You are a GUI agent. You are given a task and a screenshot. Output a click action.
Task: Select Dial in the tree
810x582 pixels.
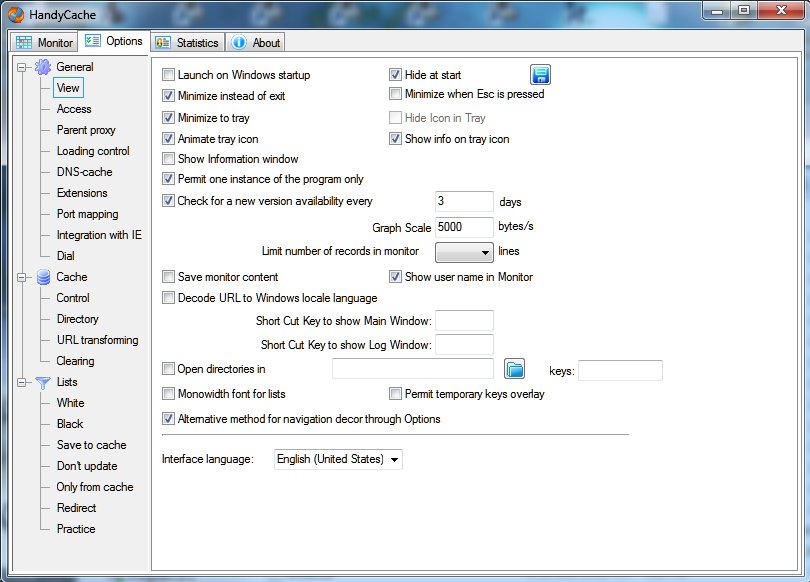click(66, 256)
